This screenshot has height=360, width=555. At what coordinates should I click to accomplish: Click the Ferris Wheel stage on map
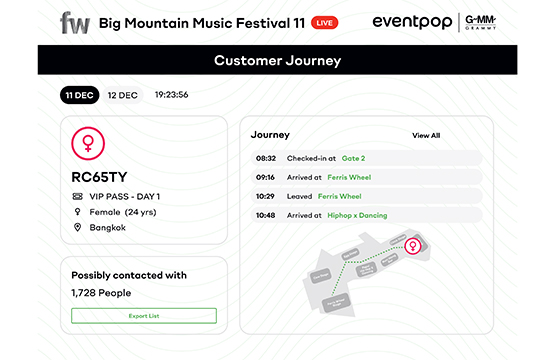[x=336, y=303]
